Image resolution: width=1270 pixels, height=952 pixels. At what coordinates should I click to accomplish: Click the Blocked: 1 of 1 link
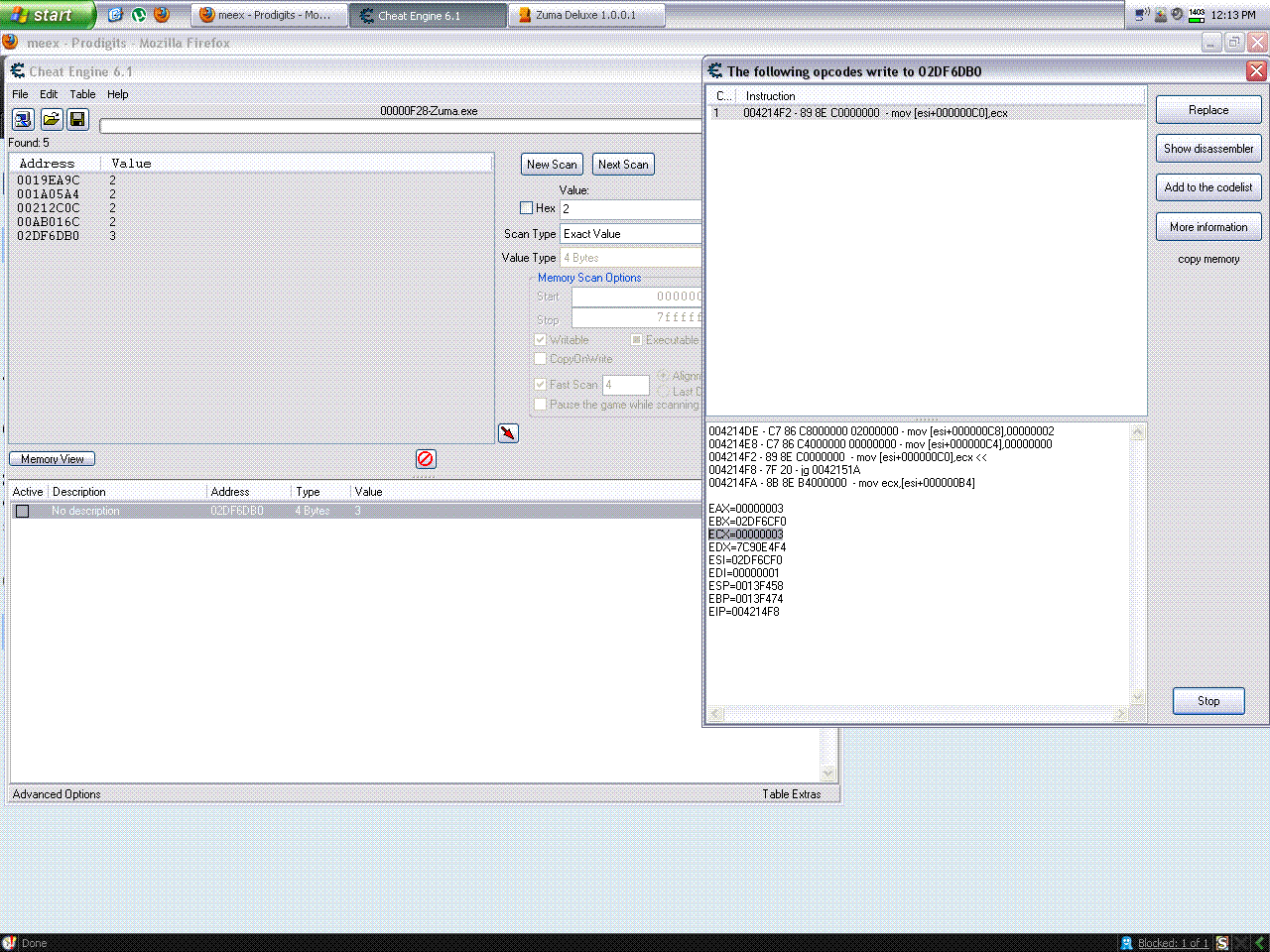tap(1173, 943)
